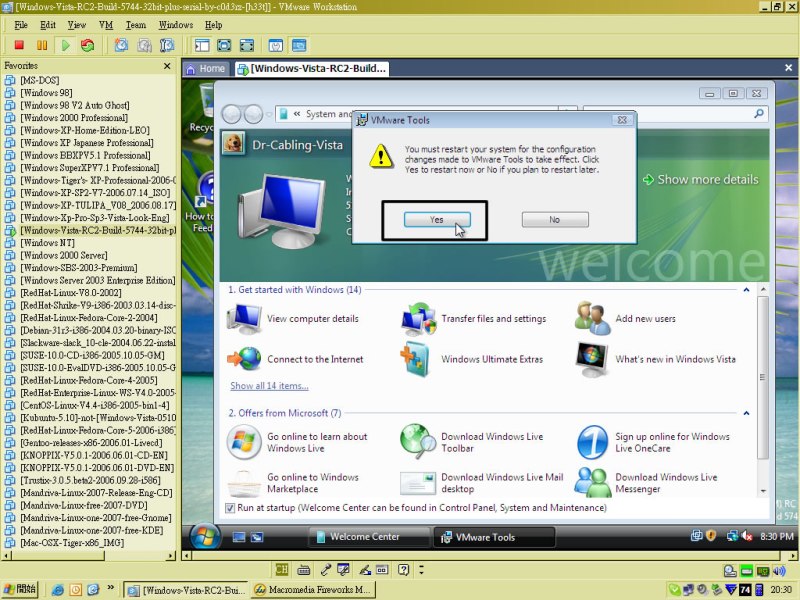
Task: Click the Add new users icon
Action: click(592, 318)
